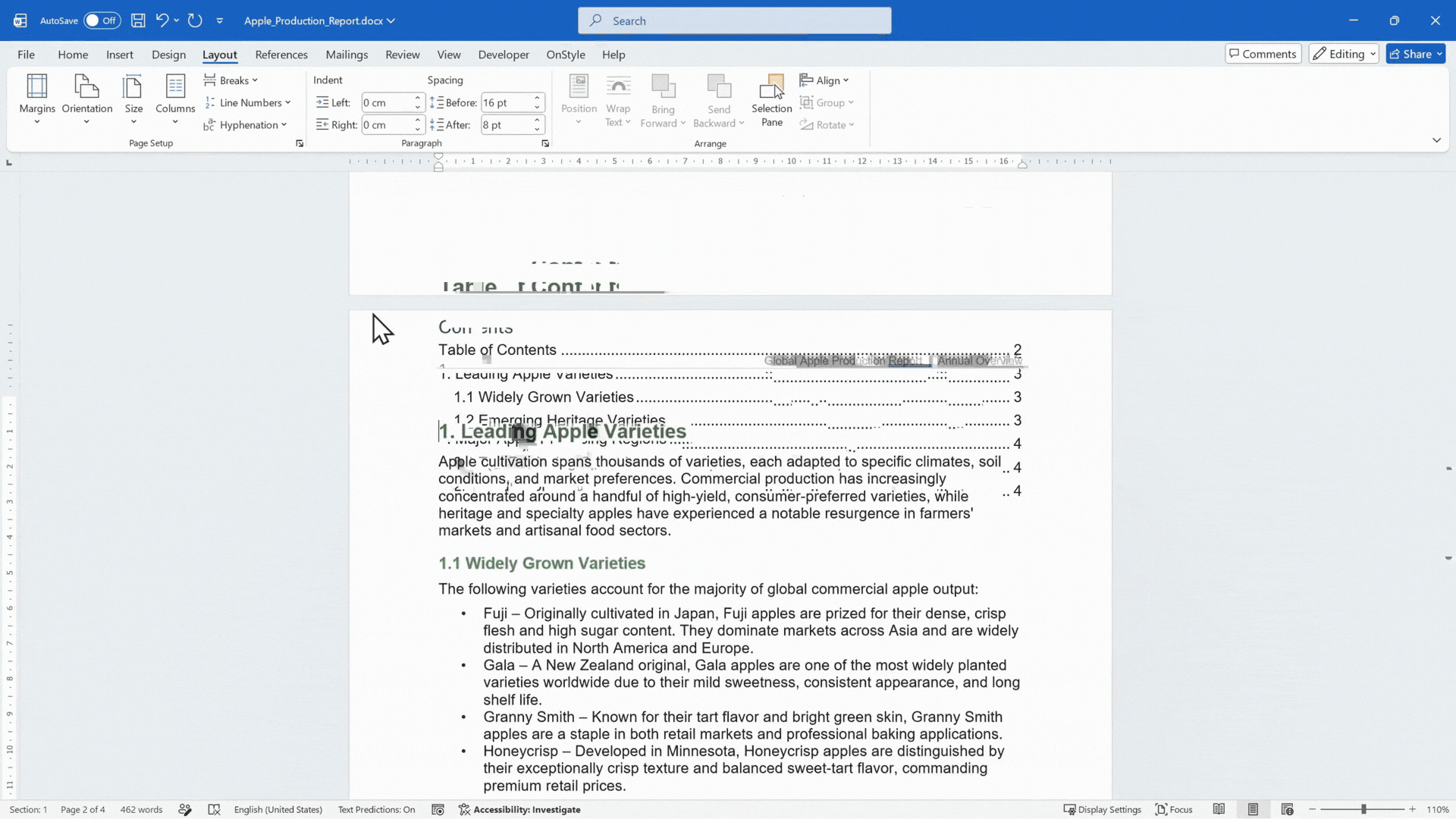1456x819 pixels.
Task: Open the document name dropdown
Action: (391, 20)
